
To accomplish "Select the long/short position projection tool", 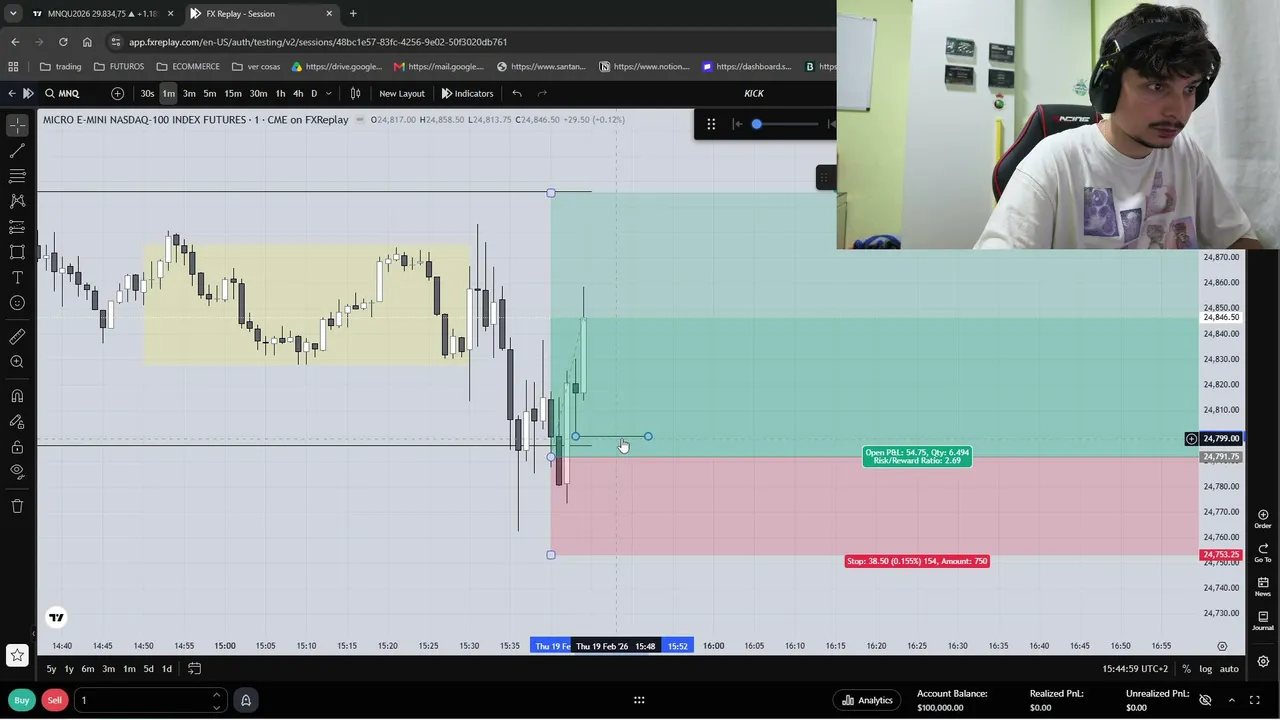I will (x=17, y=227).
